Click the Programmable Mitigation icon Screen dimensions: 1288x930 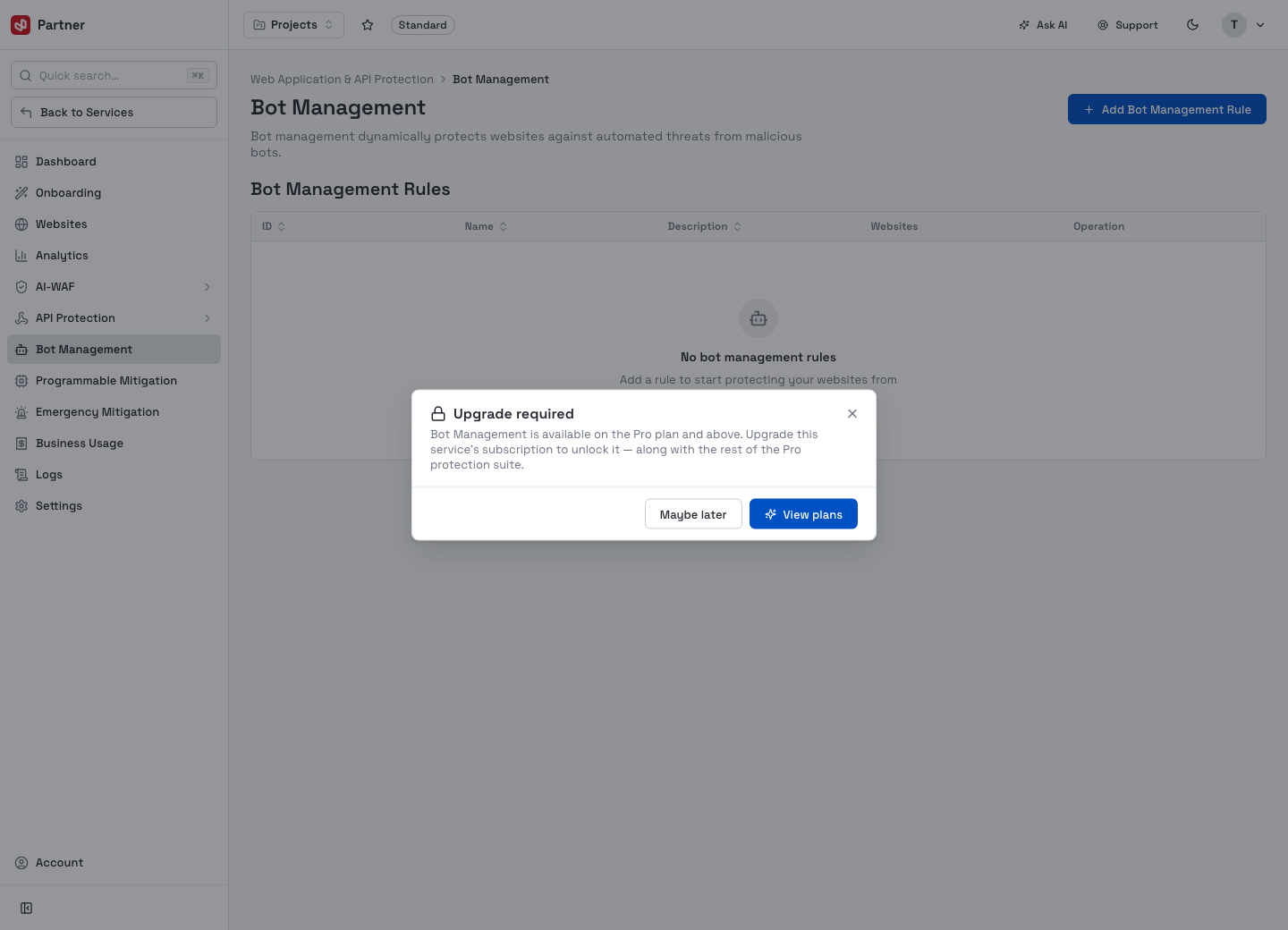pos(21,381)
